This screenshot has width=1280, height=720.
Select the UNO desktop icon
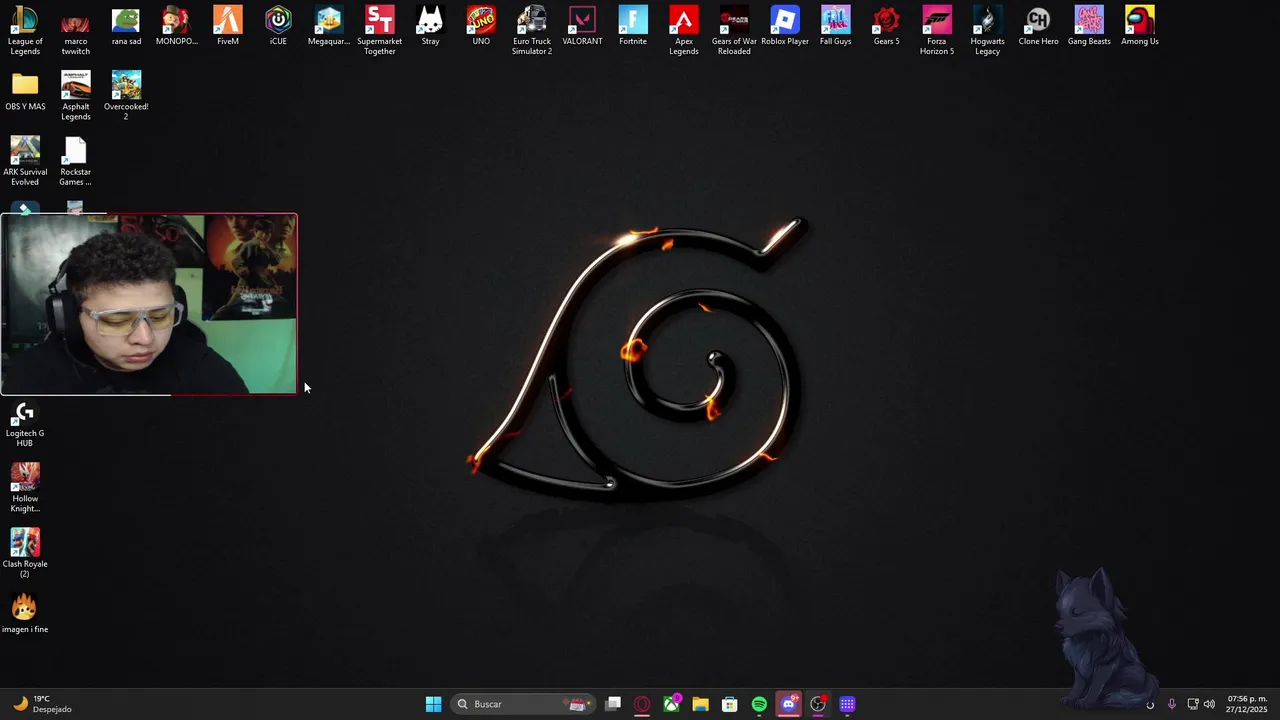pyautogui.click(x=481, y=26)
